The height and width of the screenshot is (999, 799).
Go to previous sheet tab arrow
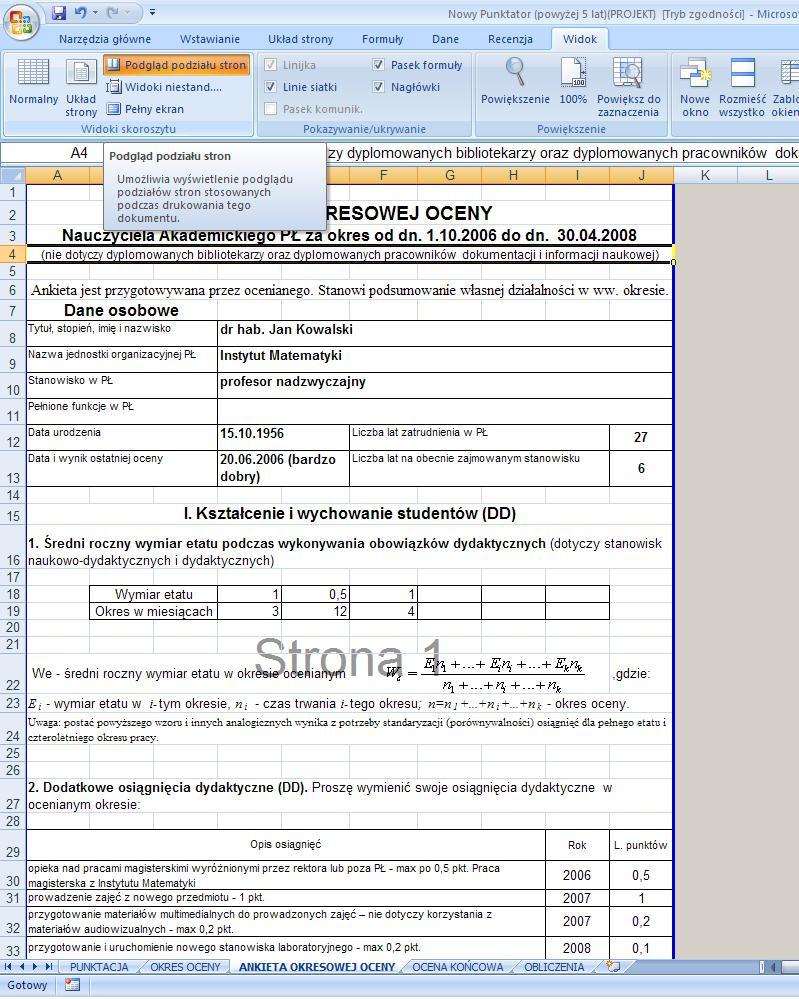(23, 967)
